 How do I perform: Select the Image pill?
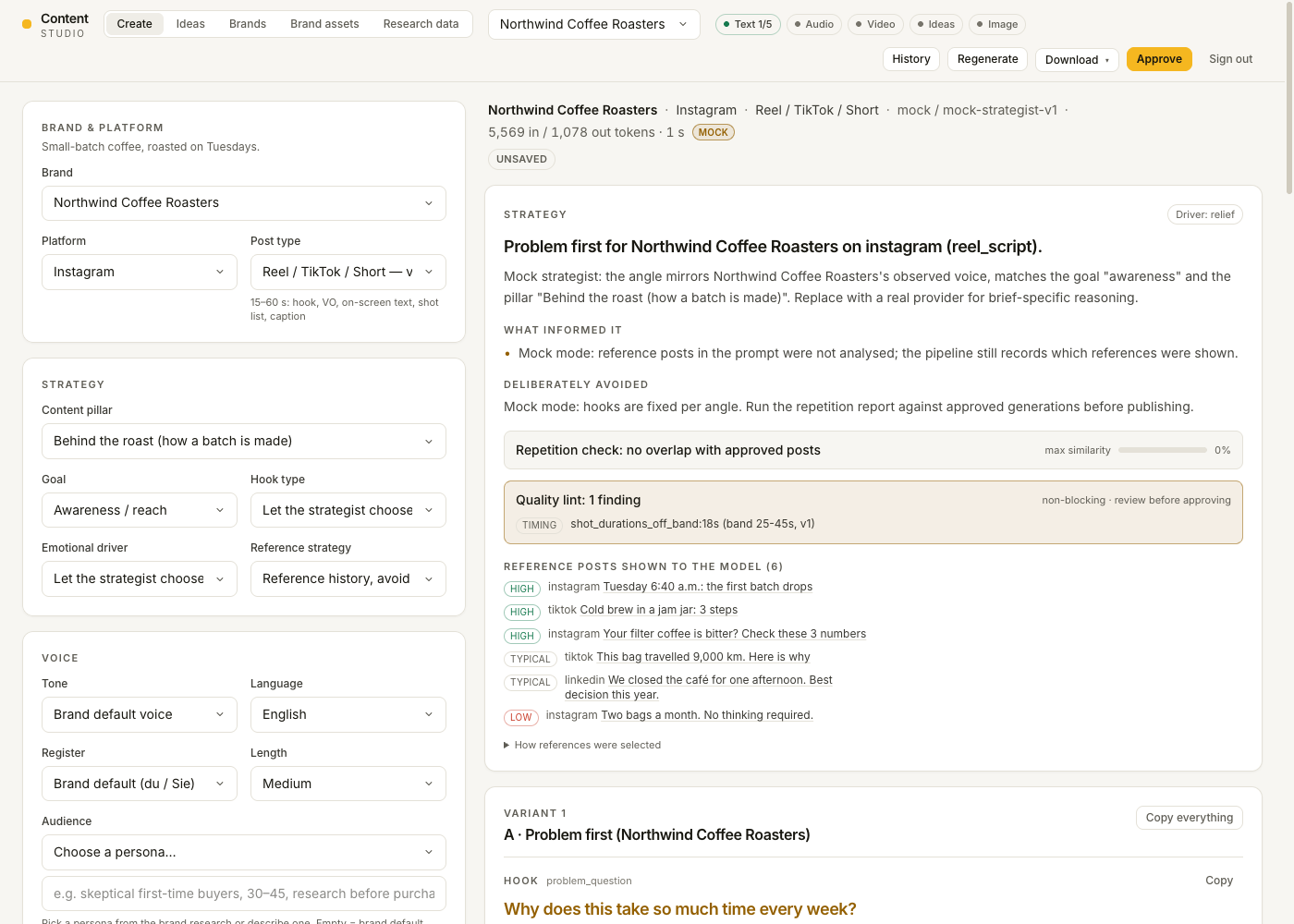[997, 24]
